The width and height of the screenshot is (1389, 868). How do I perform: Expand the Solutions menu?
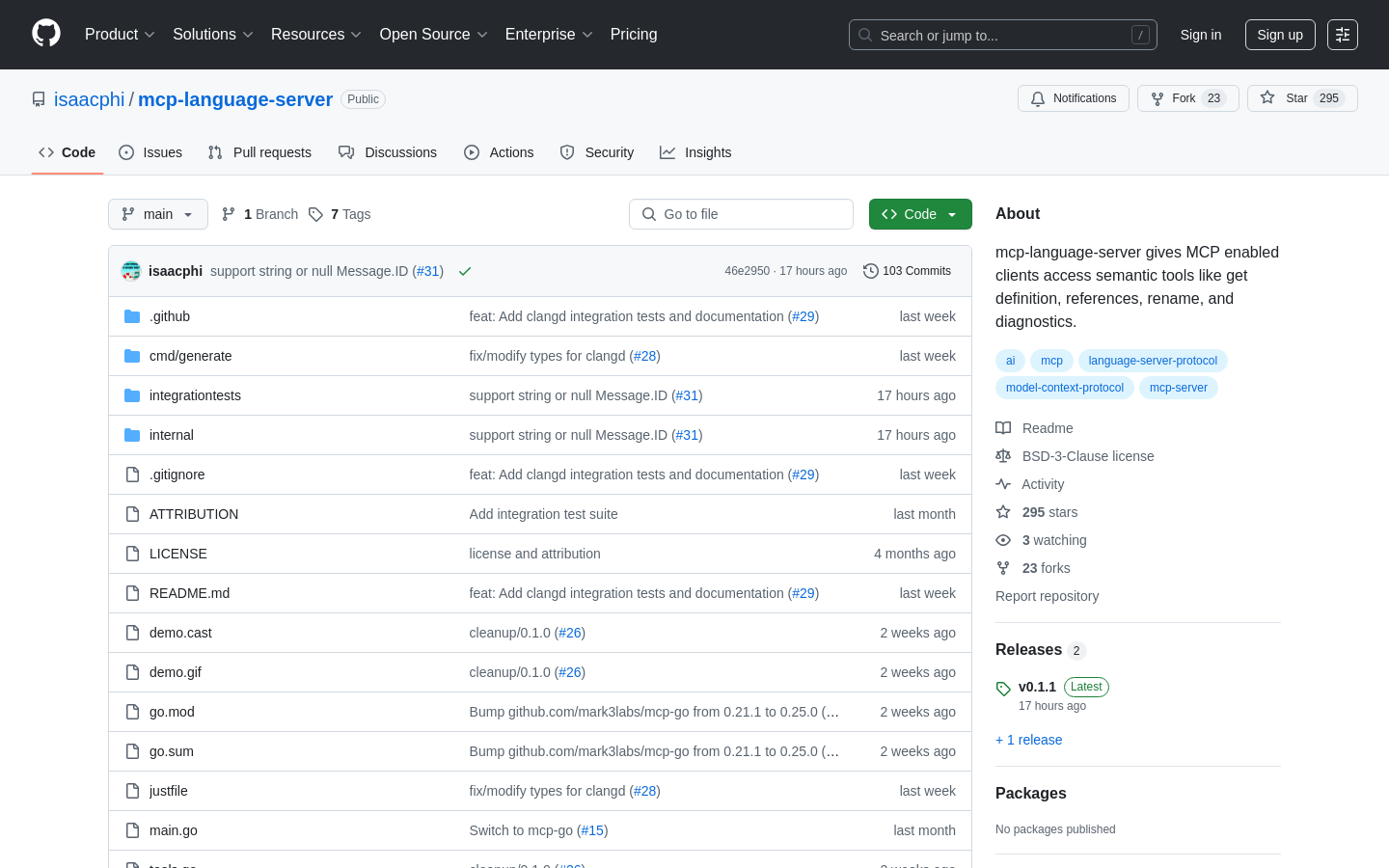[x=213, y=34]
